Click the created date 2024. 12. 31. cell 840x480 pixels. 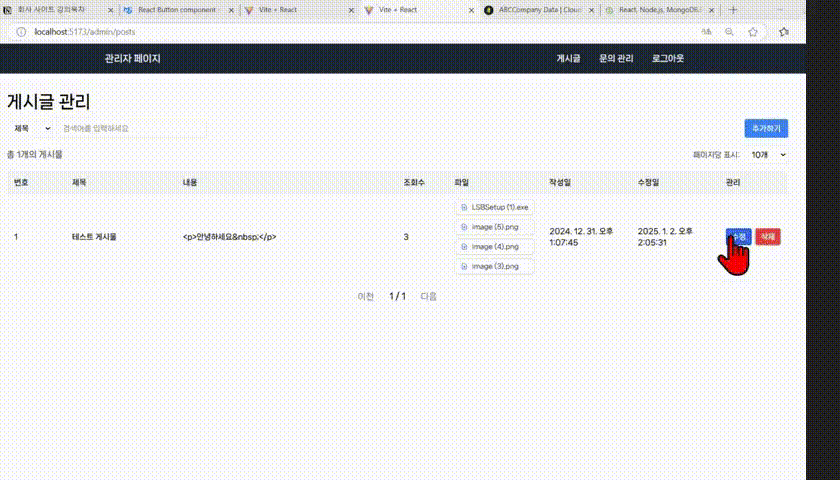click(581, 237)
